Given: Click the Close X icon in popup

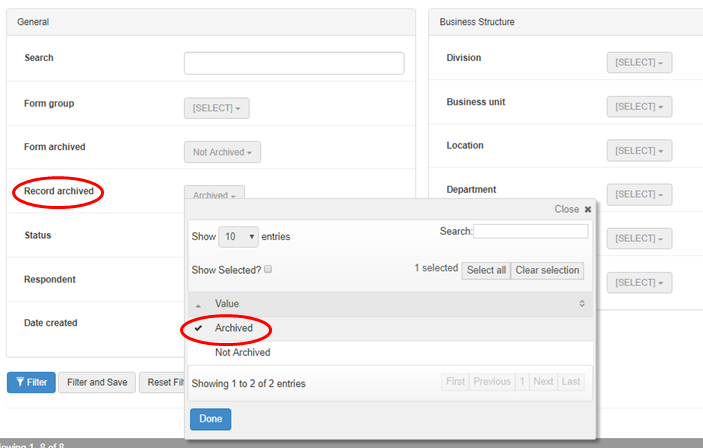Looking at the screenshot, I should tap(587, 210).
